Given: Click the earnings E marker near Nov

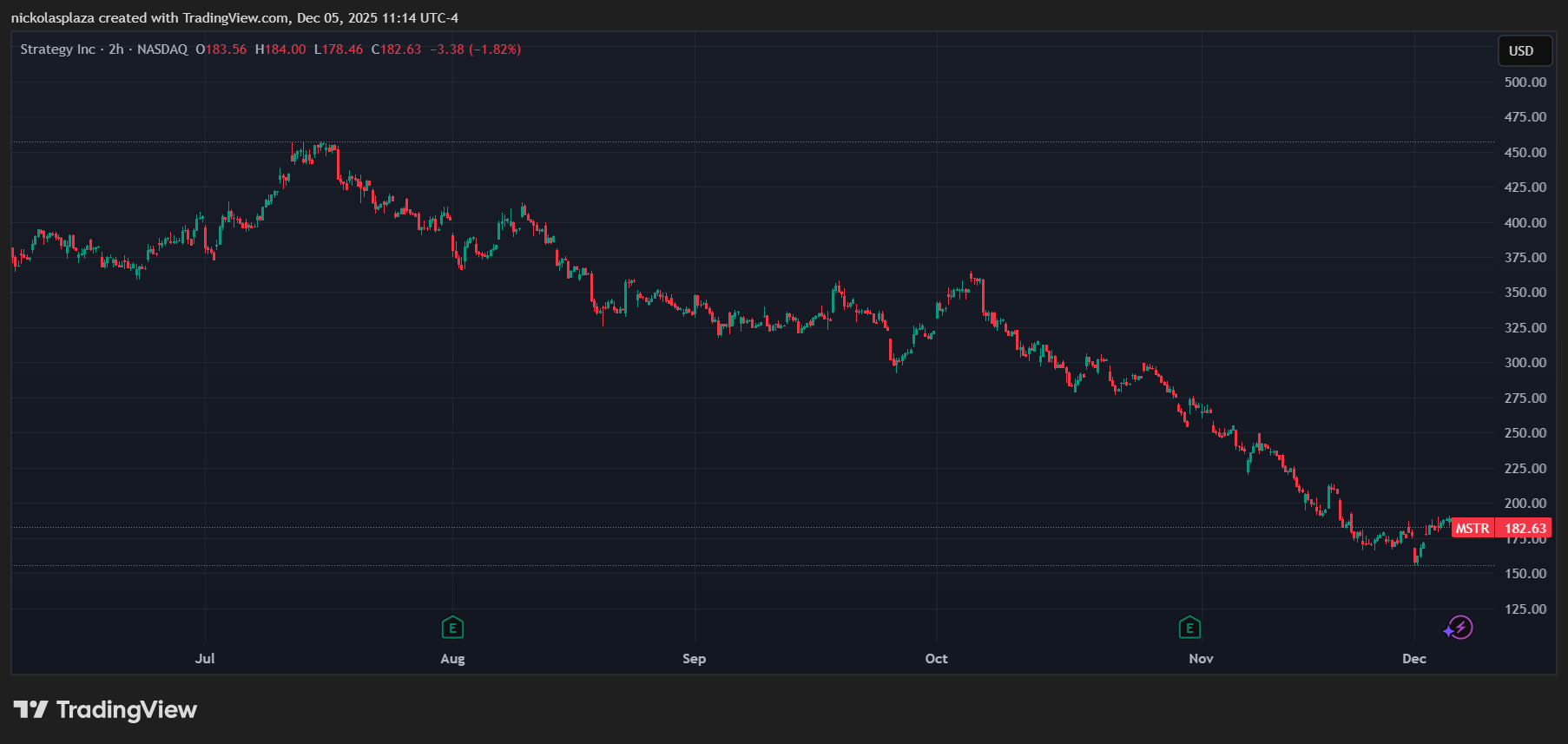Looking at the screenshot, I should click(x=1189, y=627).
